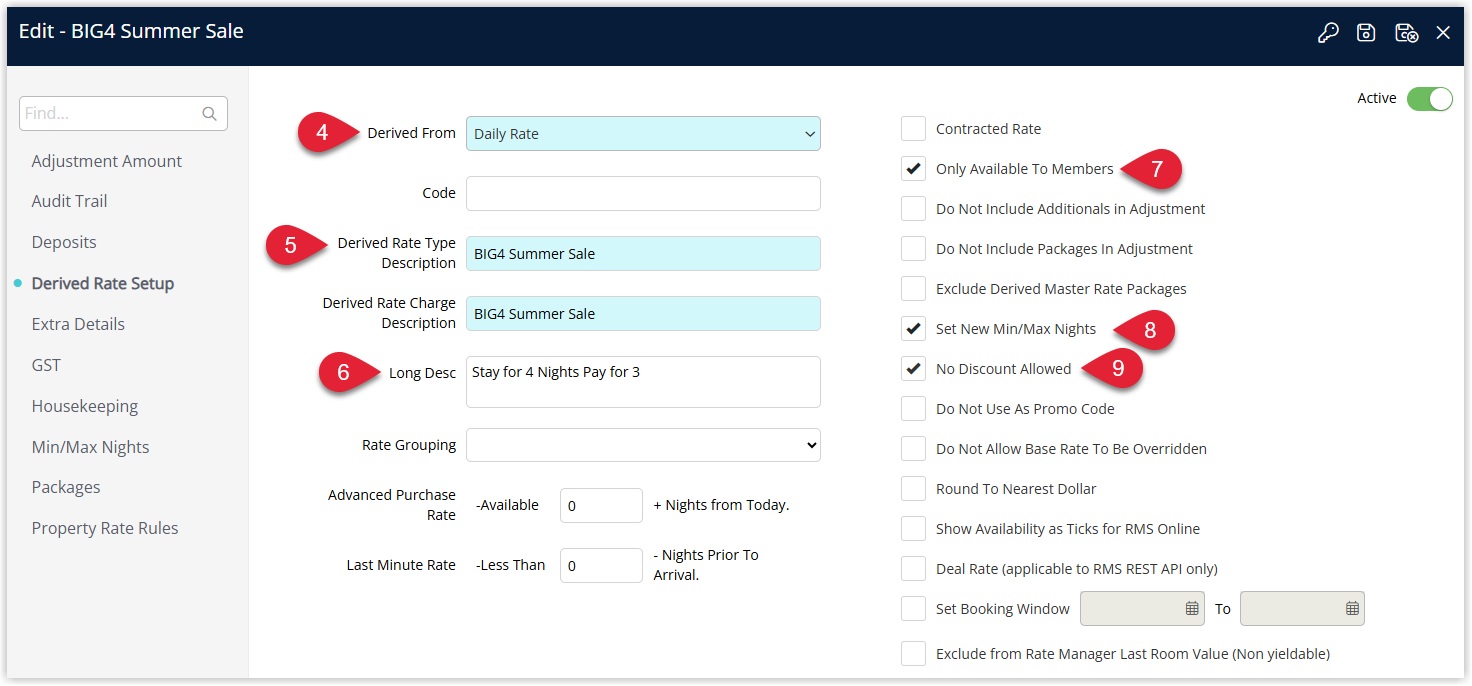Open the Extra Details section
Screen dimensions: 1472x686
[x=78, y=324]
